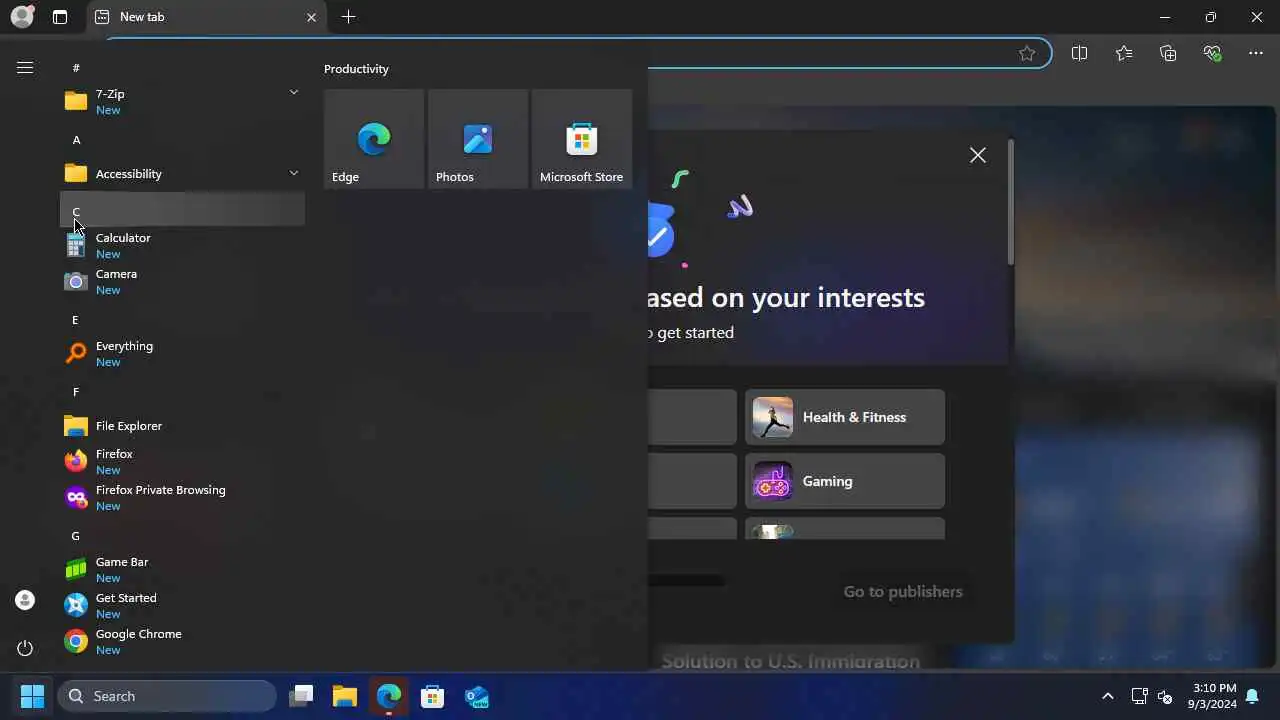
Task: Select Health & Fitness interest
Action: 845,417
